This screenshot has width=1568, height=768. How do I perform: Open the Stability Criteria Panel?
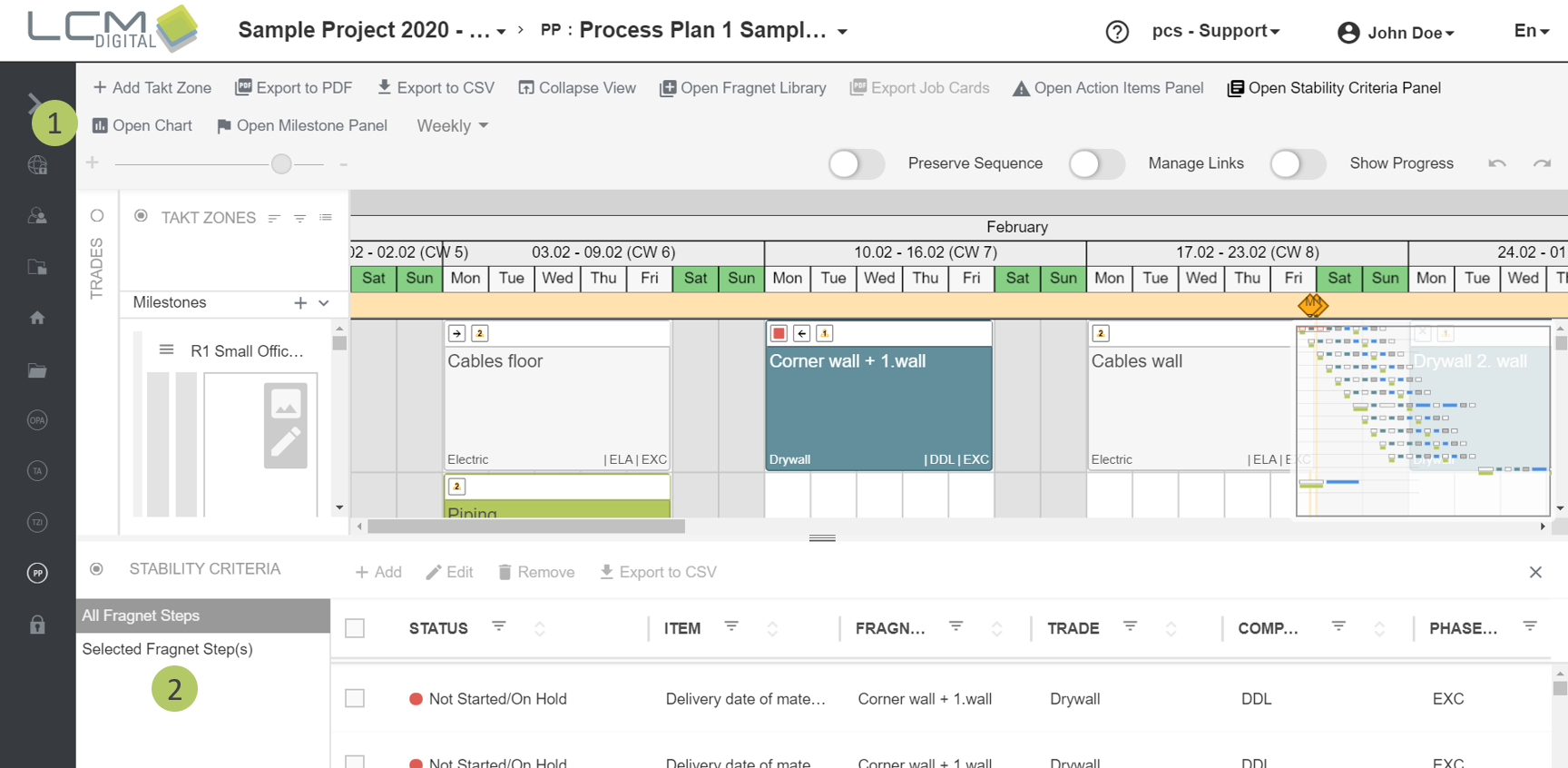pyautogui.click(x=1334, y=88)
